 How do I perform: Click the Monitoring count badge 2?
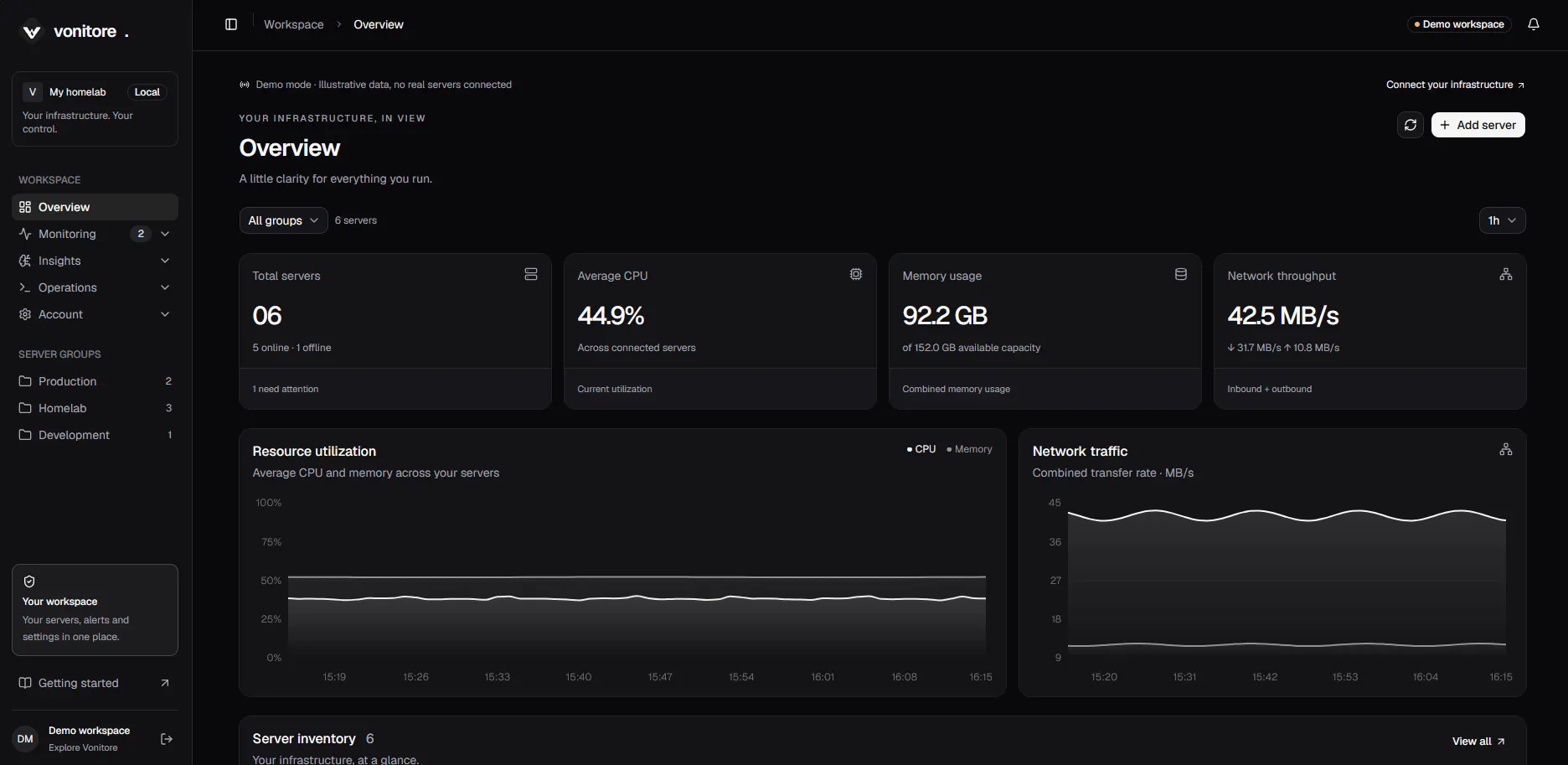pos(141,234)
